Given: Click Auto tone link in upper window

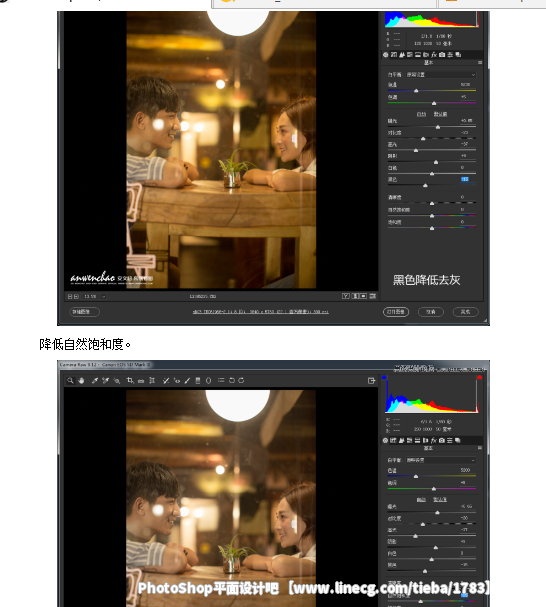Looking at the screenshot, I should 421,114.
